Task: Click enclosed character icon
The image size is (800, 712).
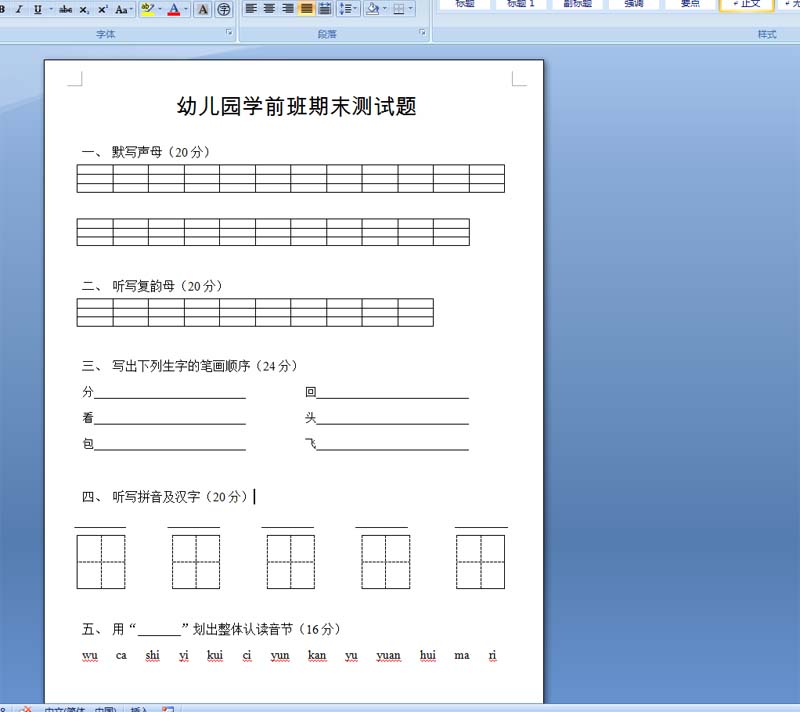Action: tap(223, 9)
